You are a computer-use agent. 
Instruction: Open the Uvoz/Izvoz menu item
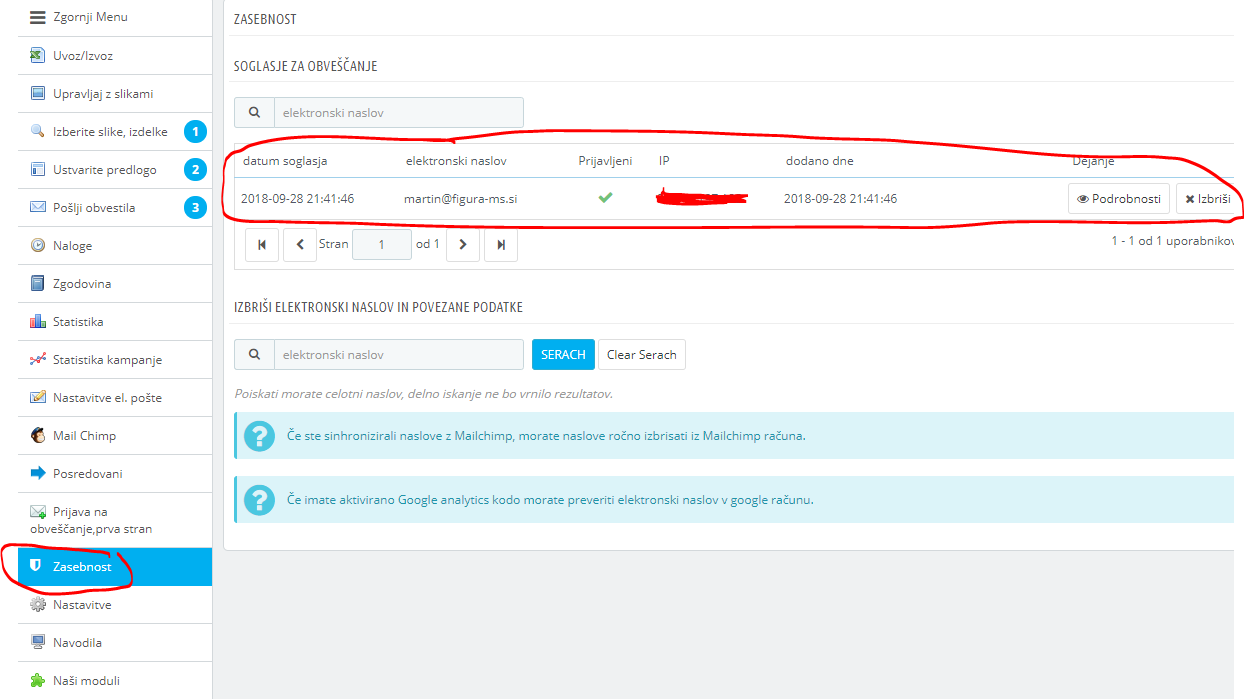(115, 56)
